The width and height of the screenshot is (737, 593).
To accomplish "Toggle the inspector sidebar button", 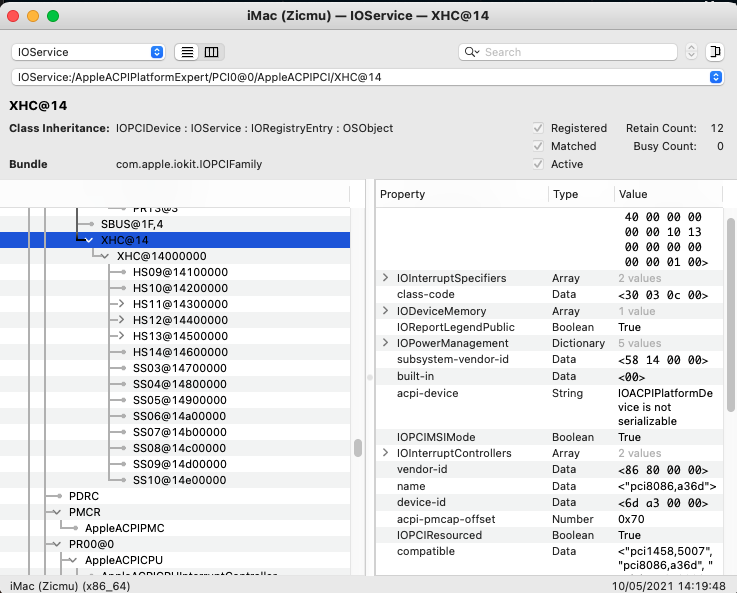I will pyautogui.click(x=715, y=52).
